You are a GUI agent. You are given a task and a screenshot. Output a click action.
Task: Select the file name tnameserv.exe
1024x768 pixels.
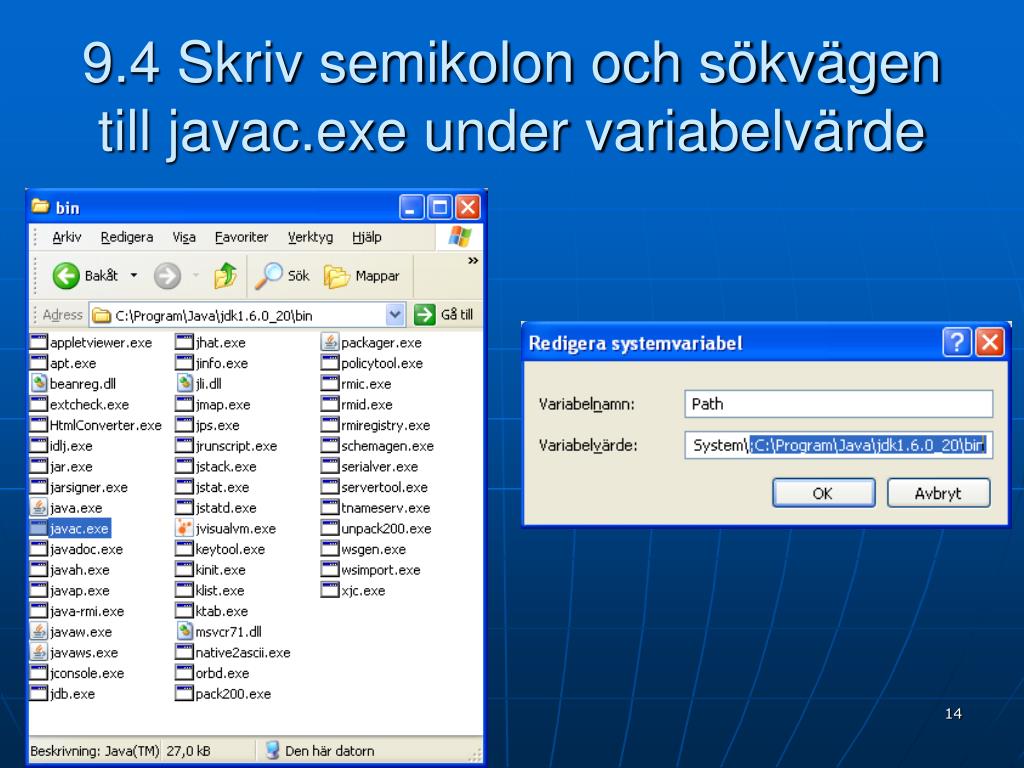[386, 508]
